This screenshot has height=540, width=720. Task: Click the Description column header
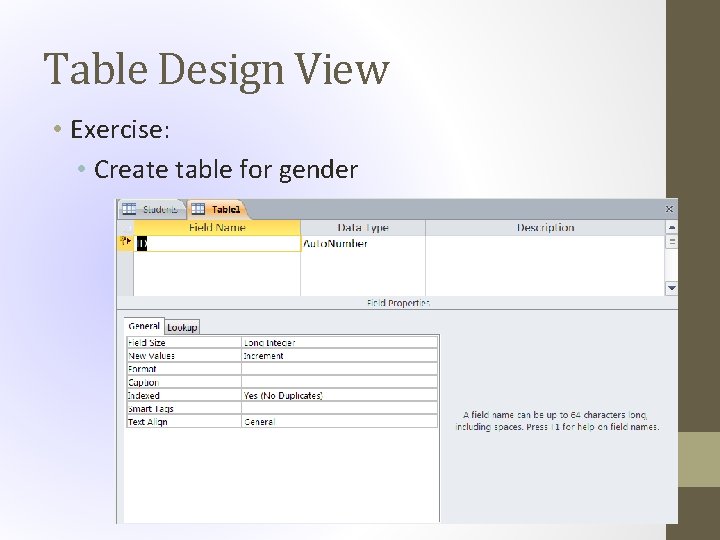(x=545, y=228)
